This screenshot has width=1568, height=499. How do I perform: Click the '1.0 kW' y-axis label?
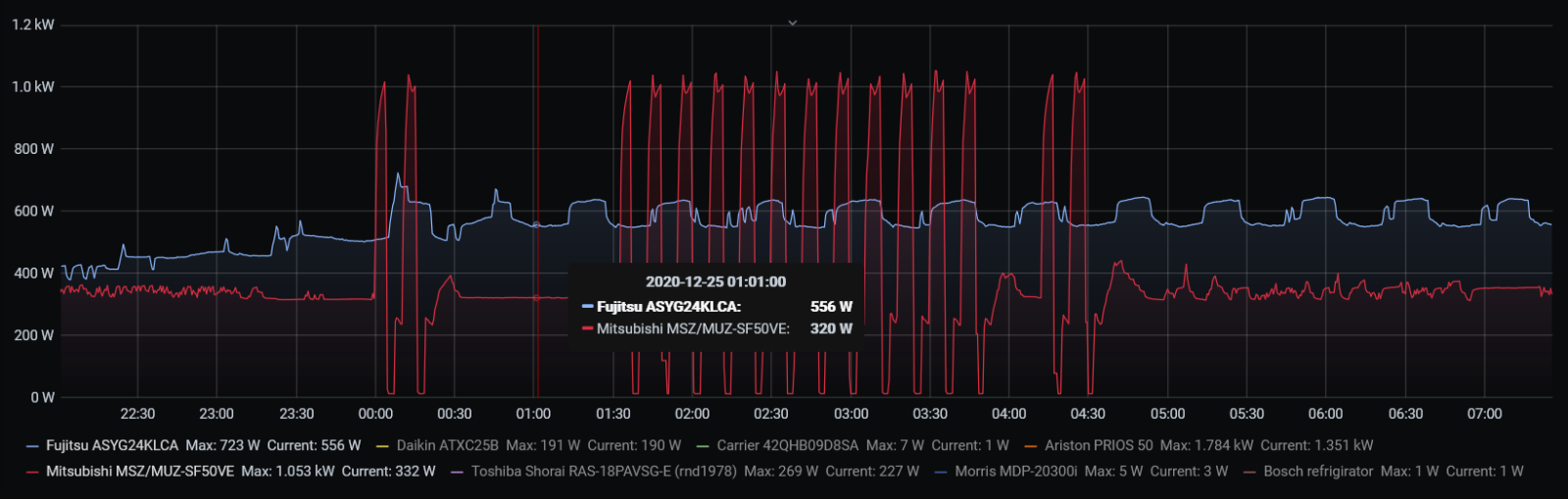33,86
